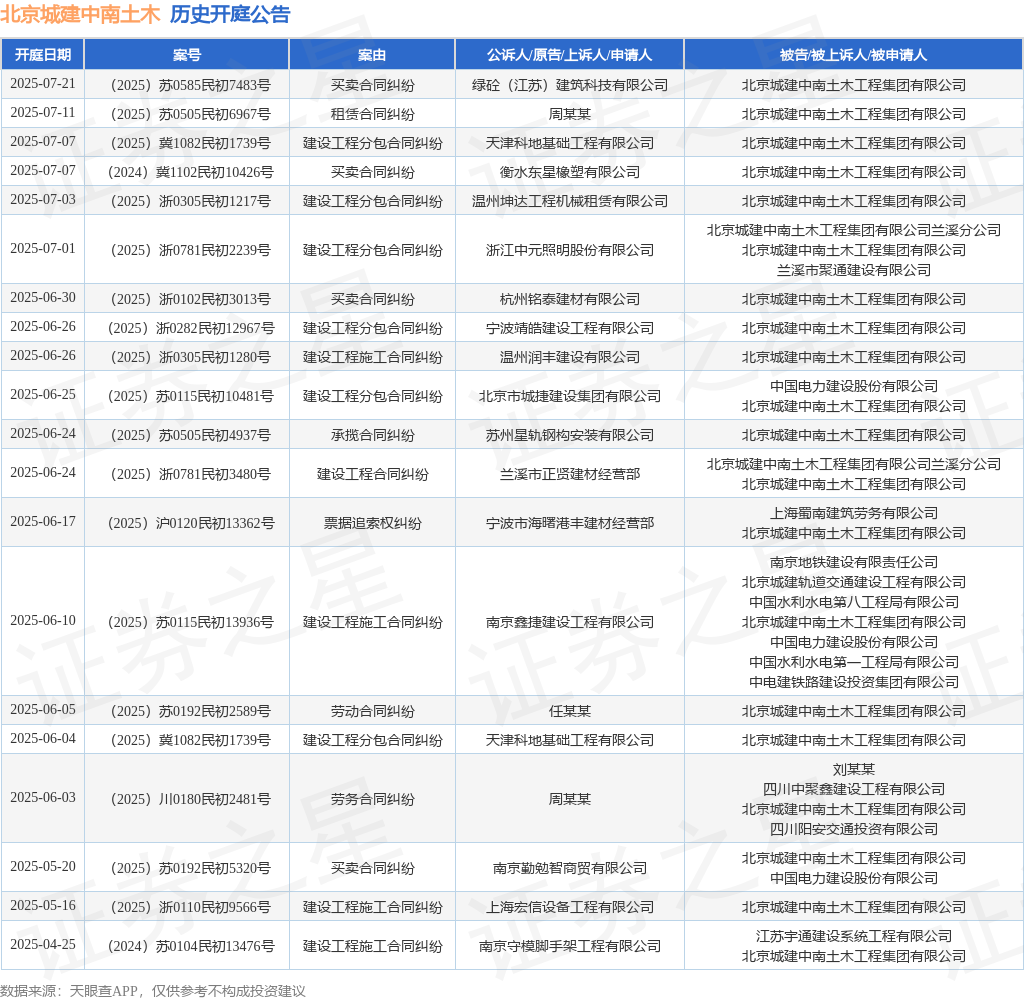Click the 承揽合同纠纷 cell
This screenshot has width=1024, height=1000.
tap(372, 435)
